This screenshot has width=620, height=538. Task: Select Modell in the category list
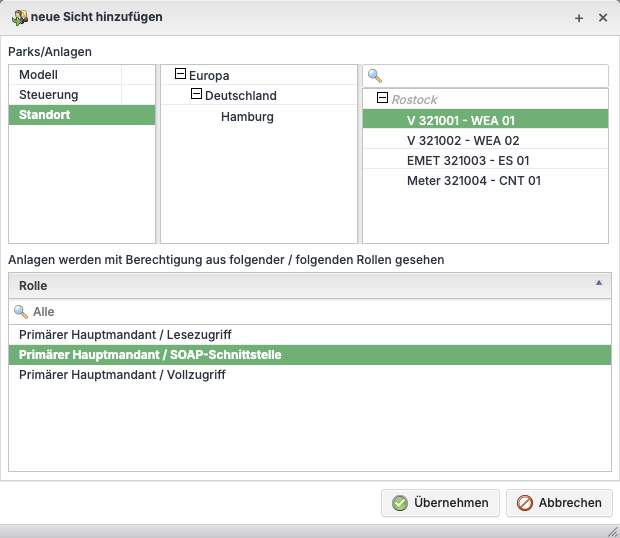(39, 75)
